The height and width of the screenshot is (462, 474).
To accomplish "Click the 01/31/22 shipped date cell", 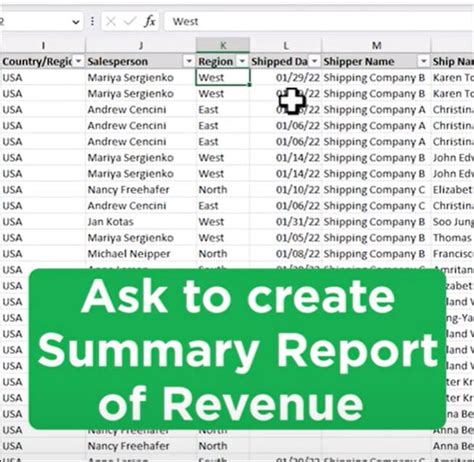I will (x=286, y=222).
